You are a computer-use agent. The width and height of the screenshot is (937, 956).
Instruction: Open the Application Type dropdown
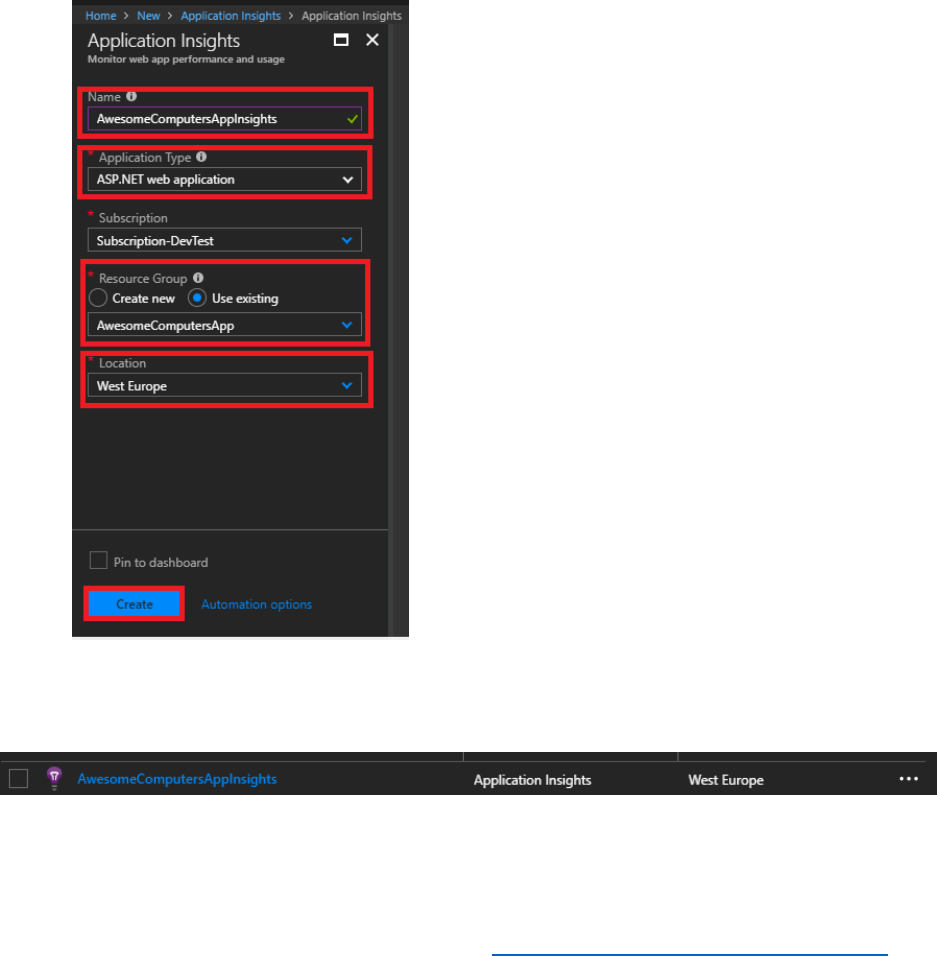[x=224, y=179]
